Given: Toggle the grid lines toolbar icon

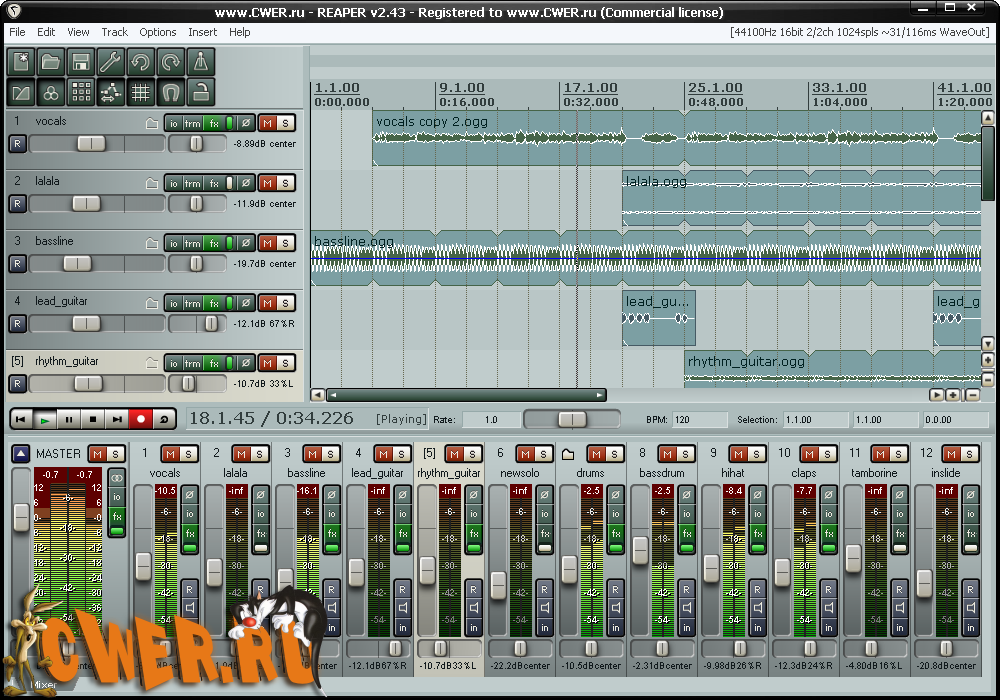Looking at the screenshot, I should pos(141,93).
